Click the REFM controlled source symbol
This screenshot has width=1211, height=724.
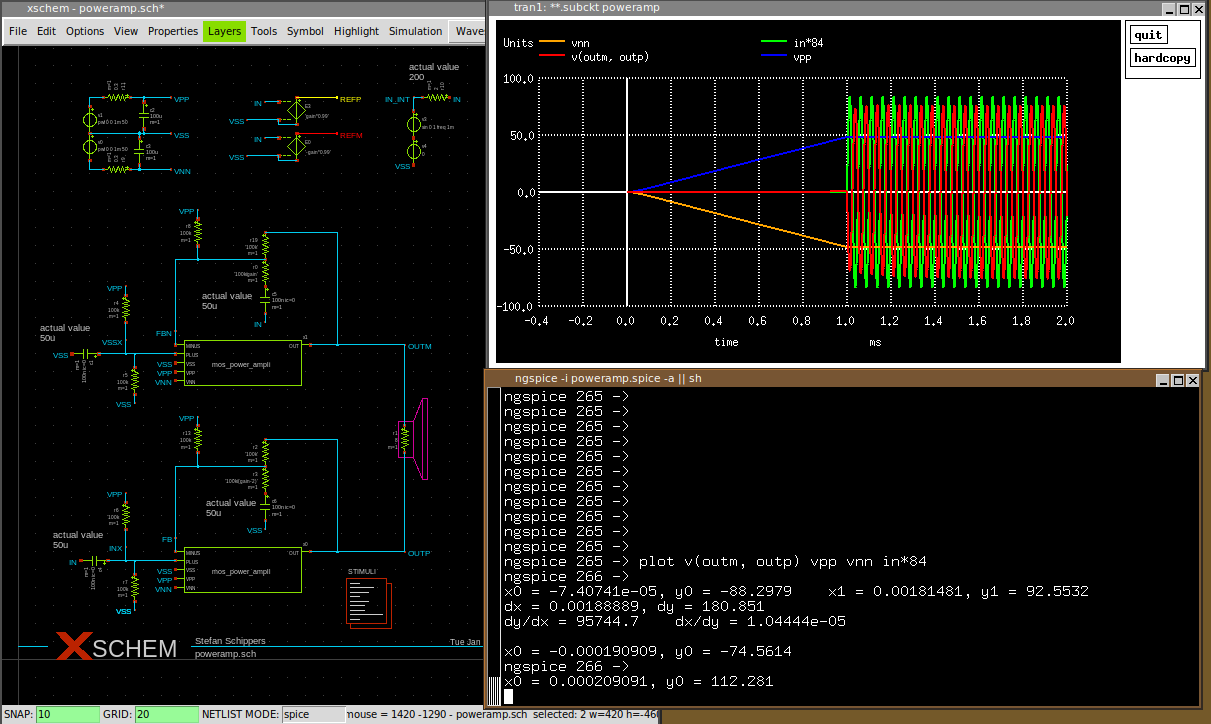[x=296, y=147]
